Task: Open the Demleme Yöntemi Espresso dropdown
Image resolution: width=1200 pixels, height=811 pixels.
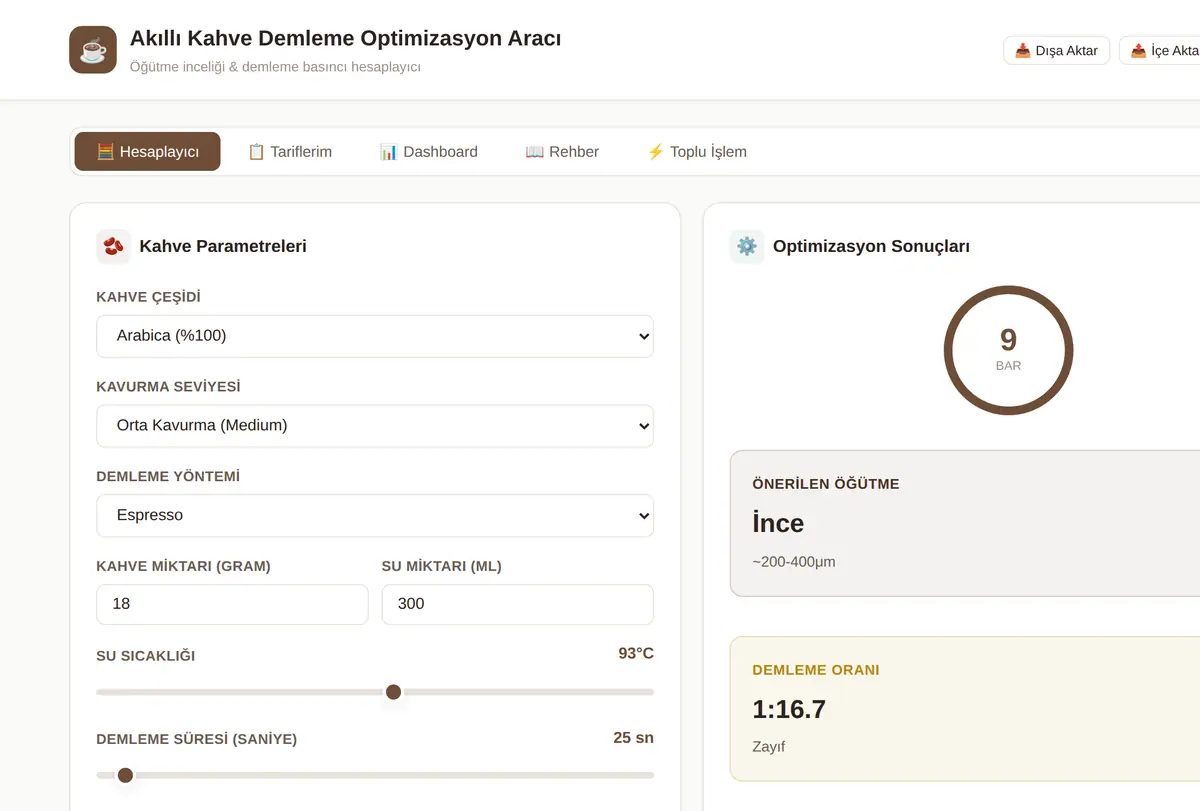Action: tap(375, 516)
